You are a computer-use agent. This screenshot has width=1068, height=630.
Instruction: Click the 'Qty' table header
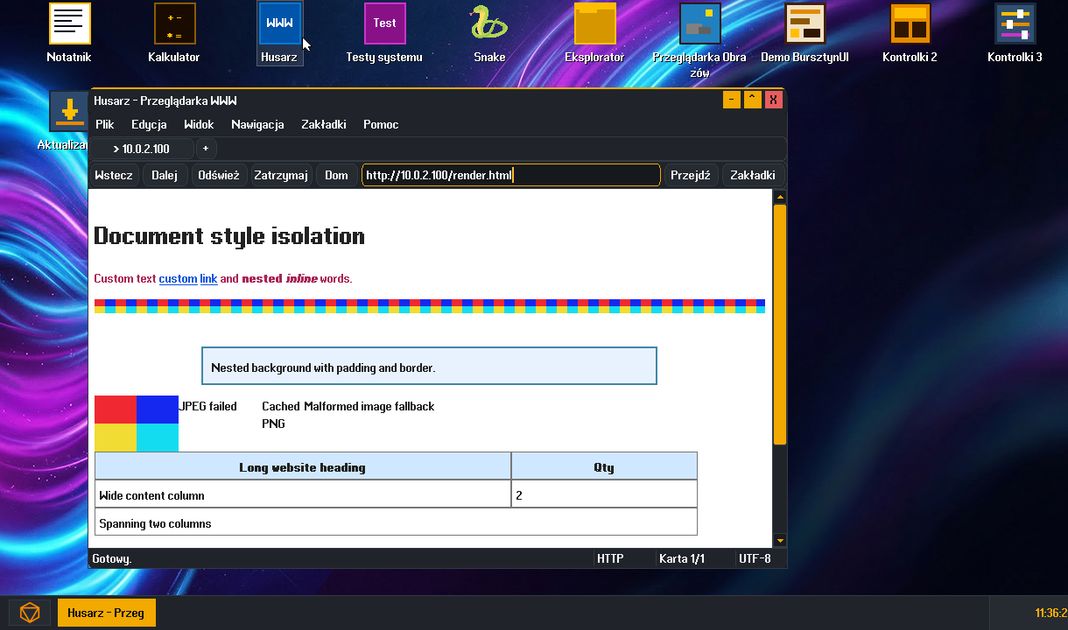pos(604,467)
